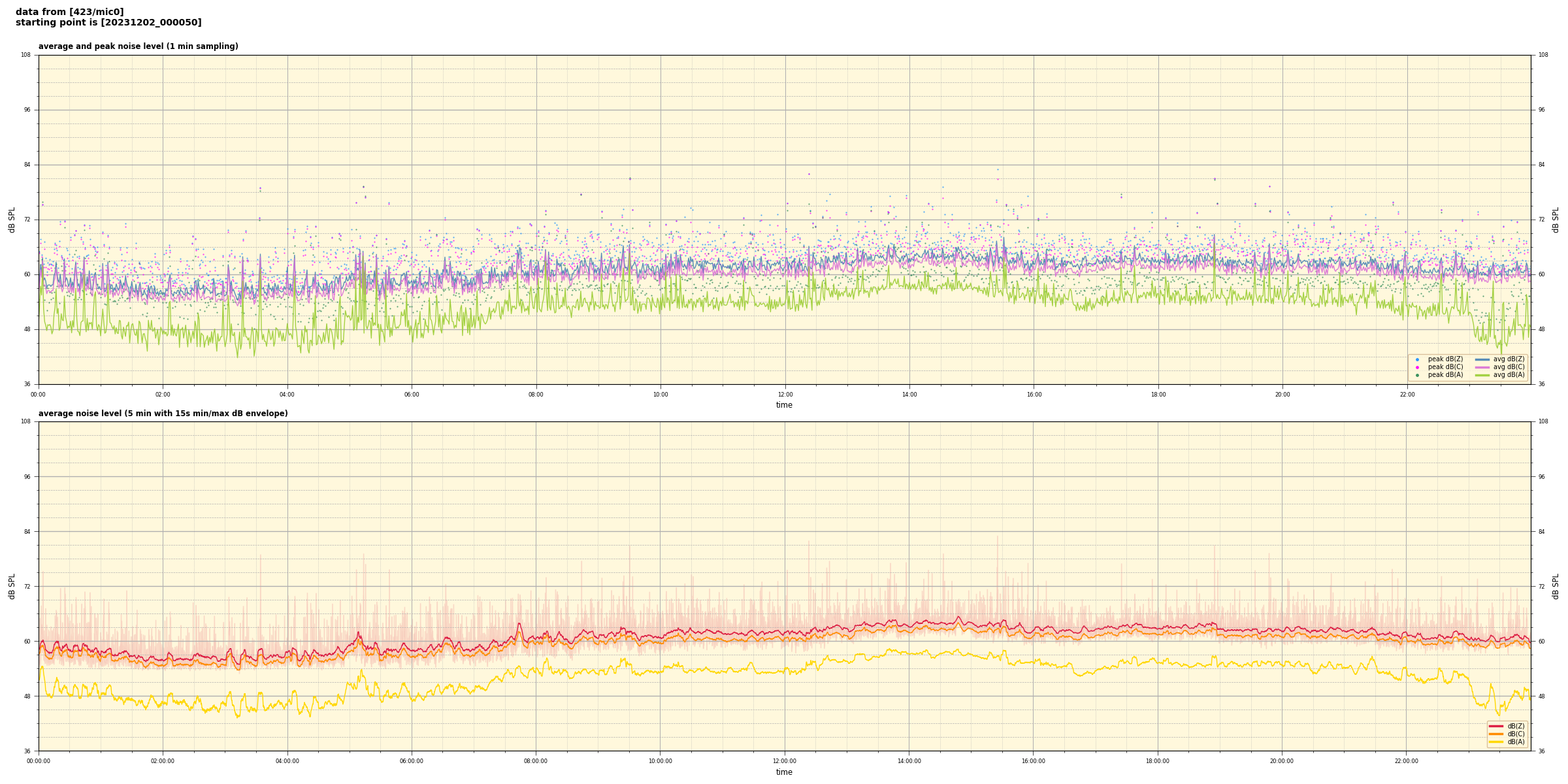Click the magenta peak dB(C) legend dot
The width and height of the screenshot is (1568, 784).
tap(1417, 367)
